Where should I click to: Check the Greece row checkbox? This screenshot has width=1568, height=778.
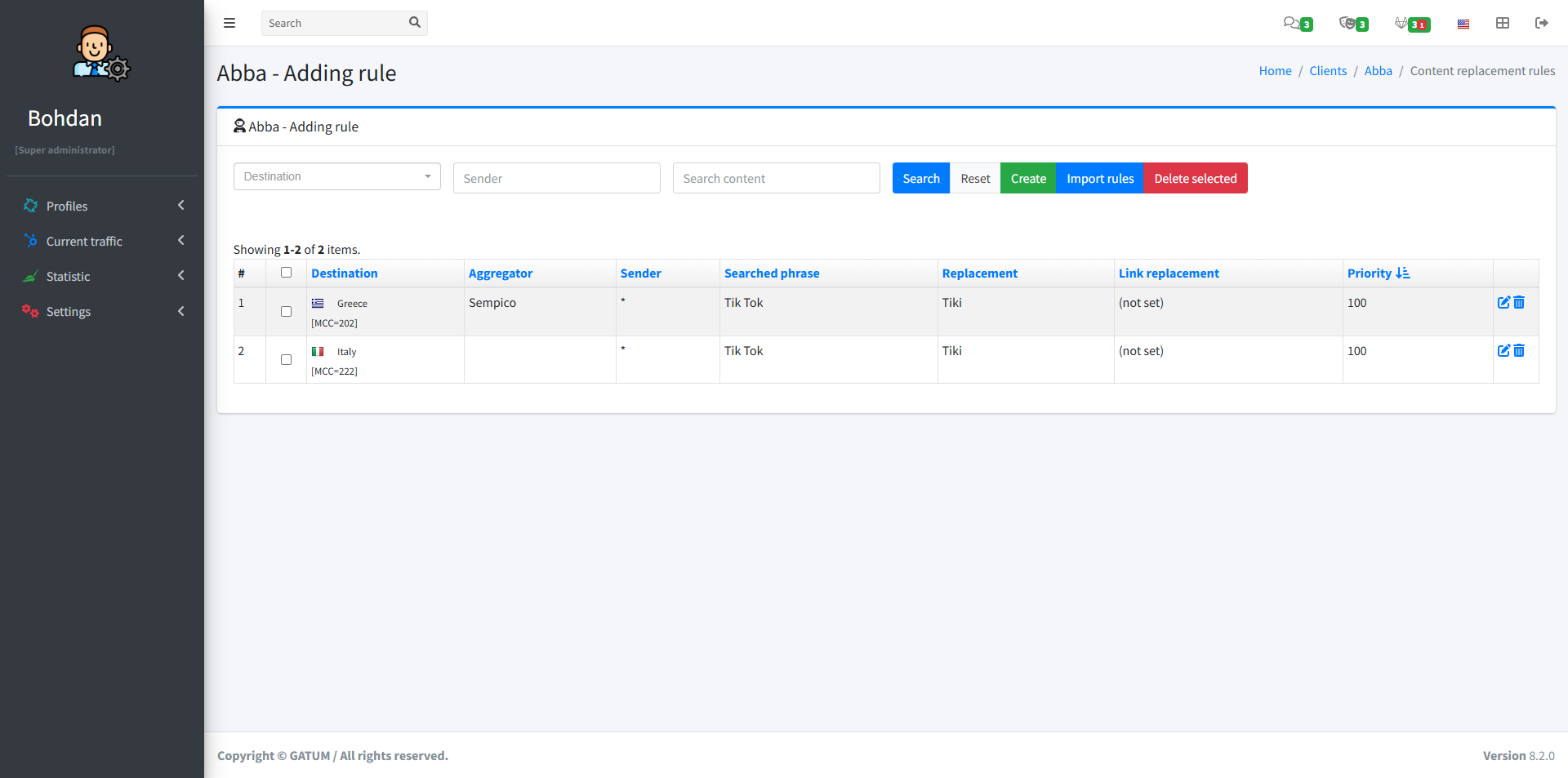286,312
